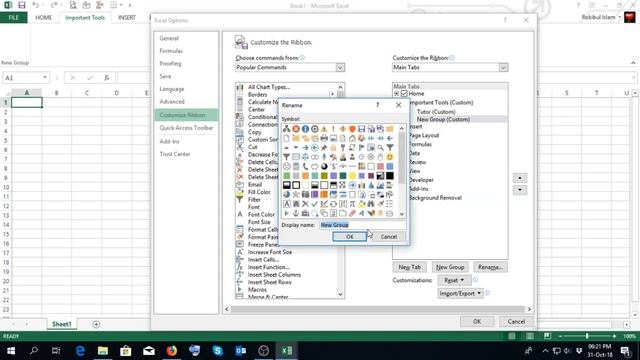The image size is (640, 360).
Task: Open the Choose commands from dropdown
Action: coord(340,67)
